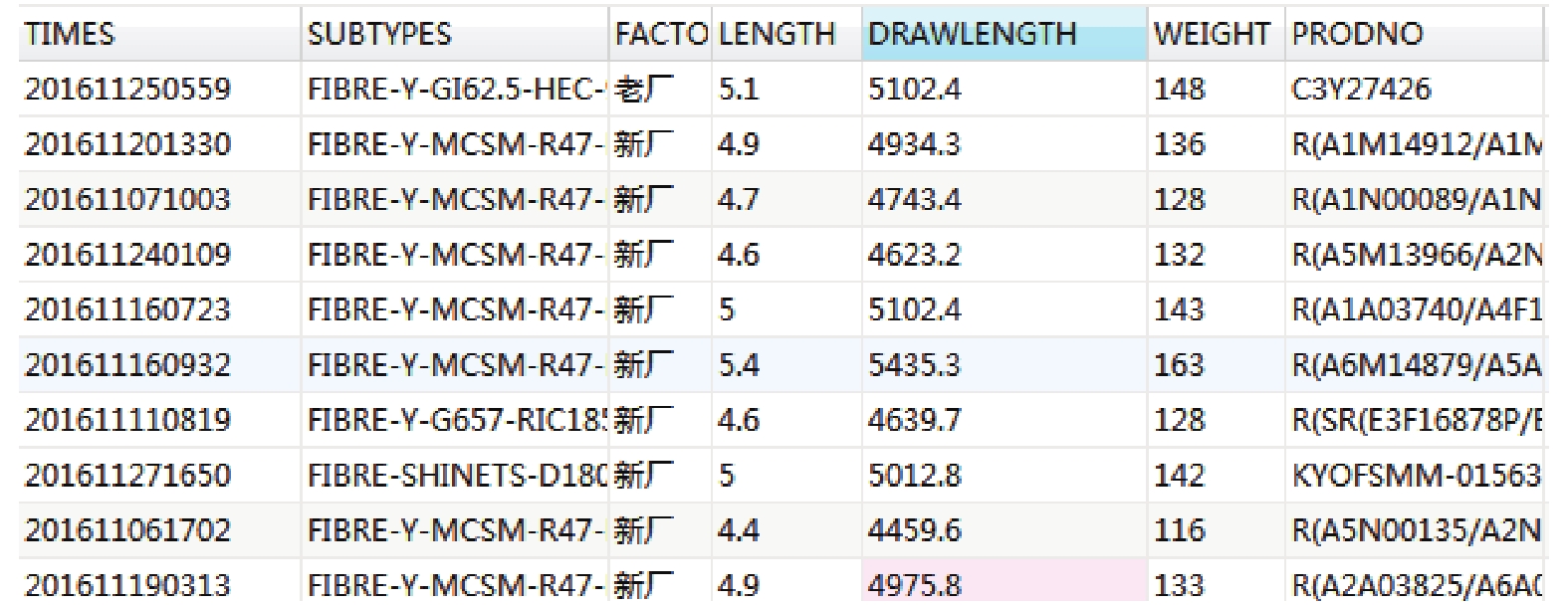Screen dimensions: 1568x605
Task: Select the row with time 201611160932
Action: pyautogui.click(x=782, y=365)
